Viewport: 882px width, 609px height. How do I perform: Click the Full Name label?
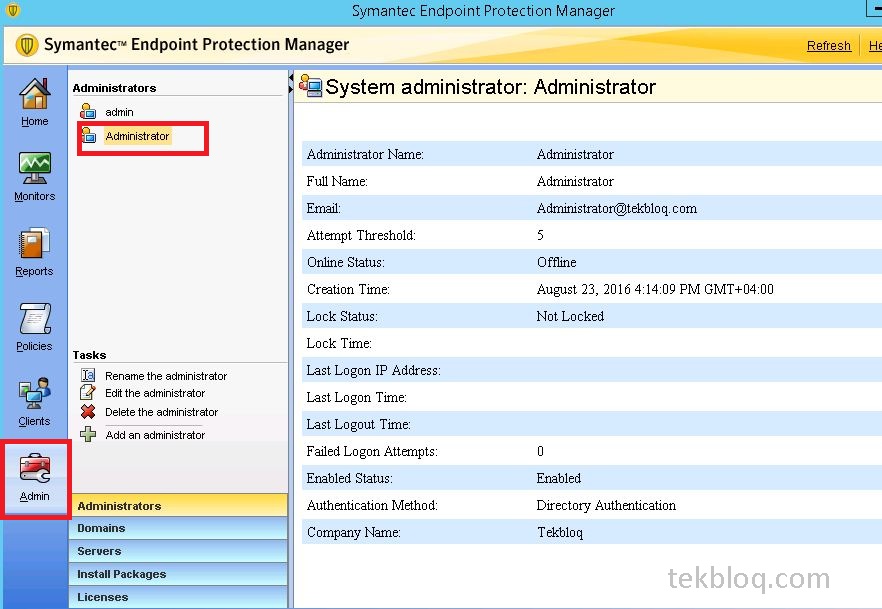tap(337, 182)
